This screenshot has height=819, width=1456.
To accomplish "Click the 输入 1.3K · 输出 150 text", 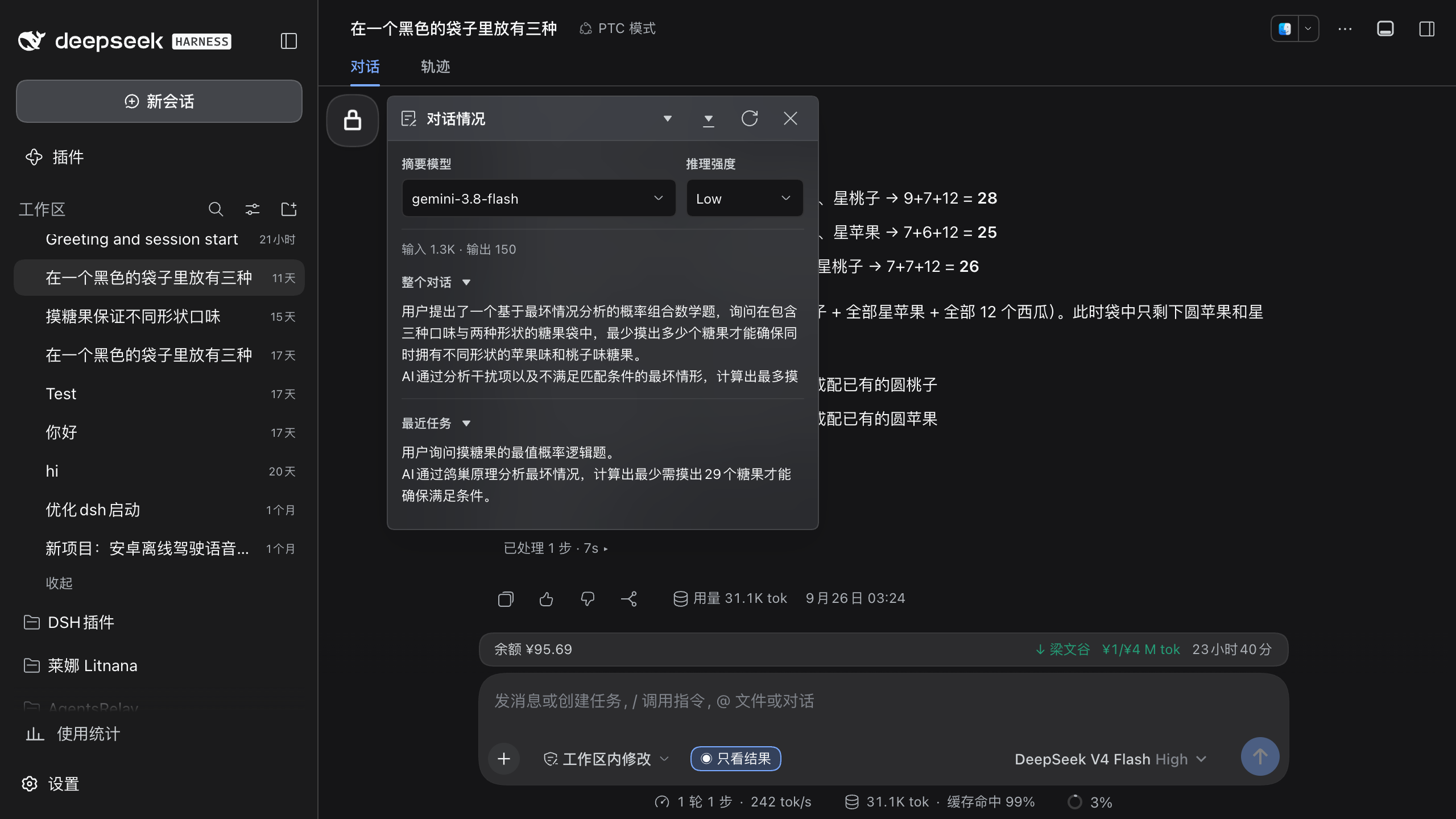I will 459,249.
